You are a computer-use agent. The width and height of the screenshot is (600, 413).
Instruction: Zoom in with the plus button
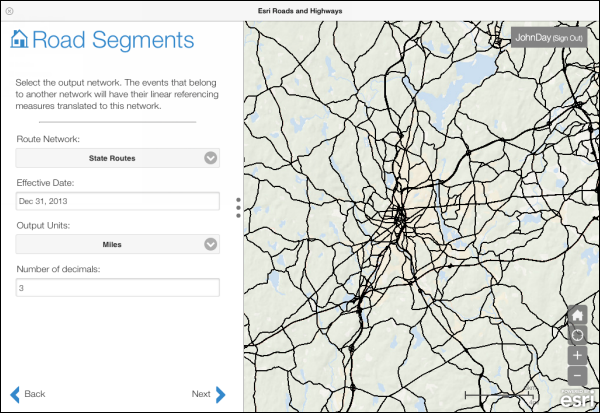coord(577,355)
